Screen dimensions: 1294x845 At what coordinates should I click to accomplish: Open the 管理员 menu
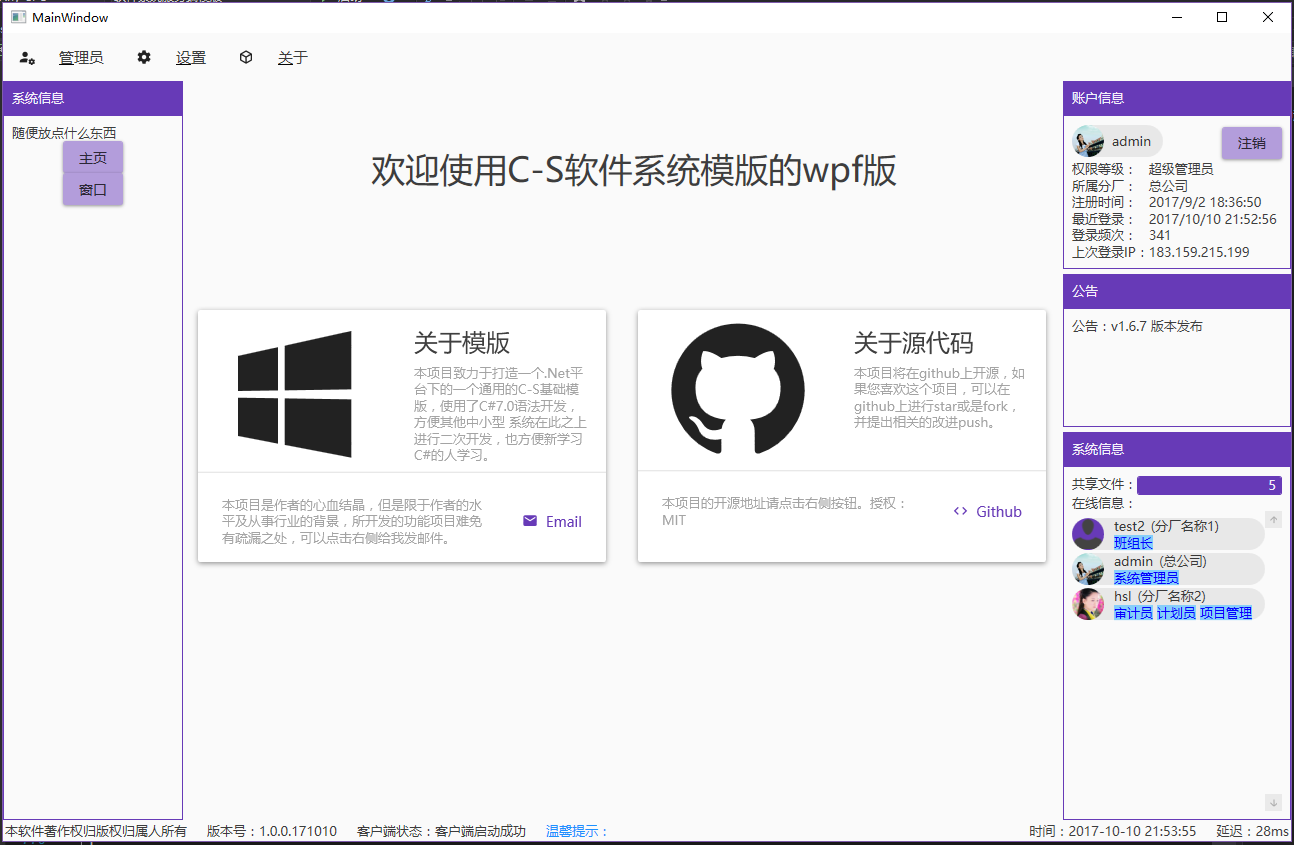click(x=81, y=58)
